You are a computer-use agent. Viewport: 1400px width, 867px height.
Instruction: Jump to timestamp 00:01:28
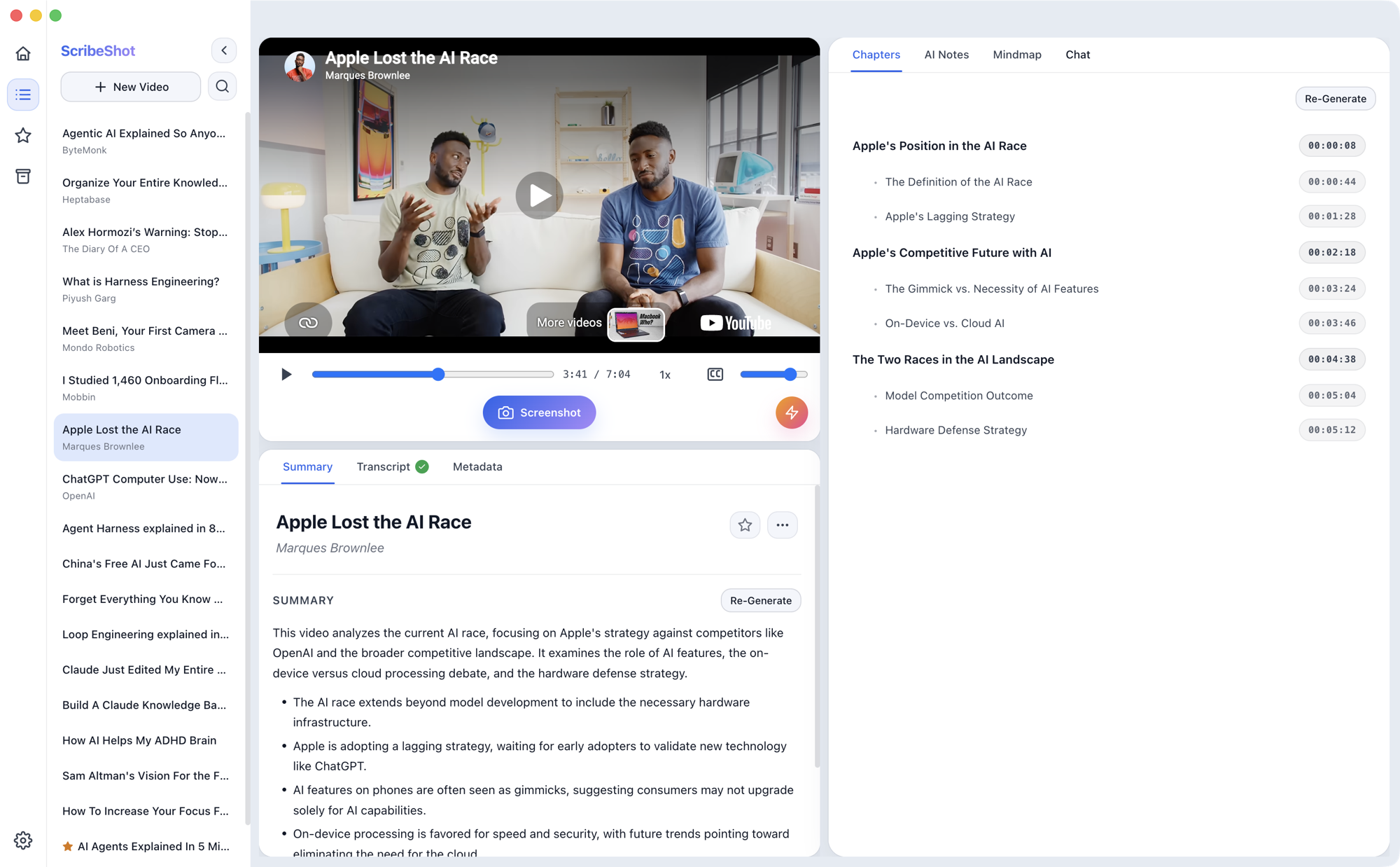(x=1332, y=216)
